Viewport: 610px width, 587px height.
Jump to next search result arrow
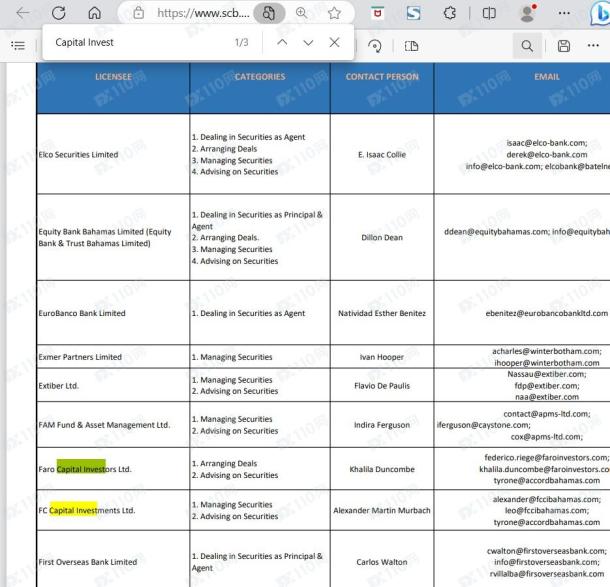[x=308, y=42]
